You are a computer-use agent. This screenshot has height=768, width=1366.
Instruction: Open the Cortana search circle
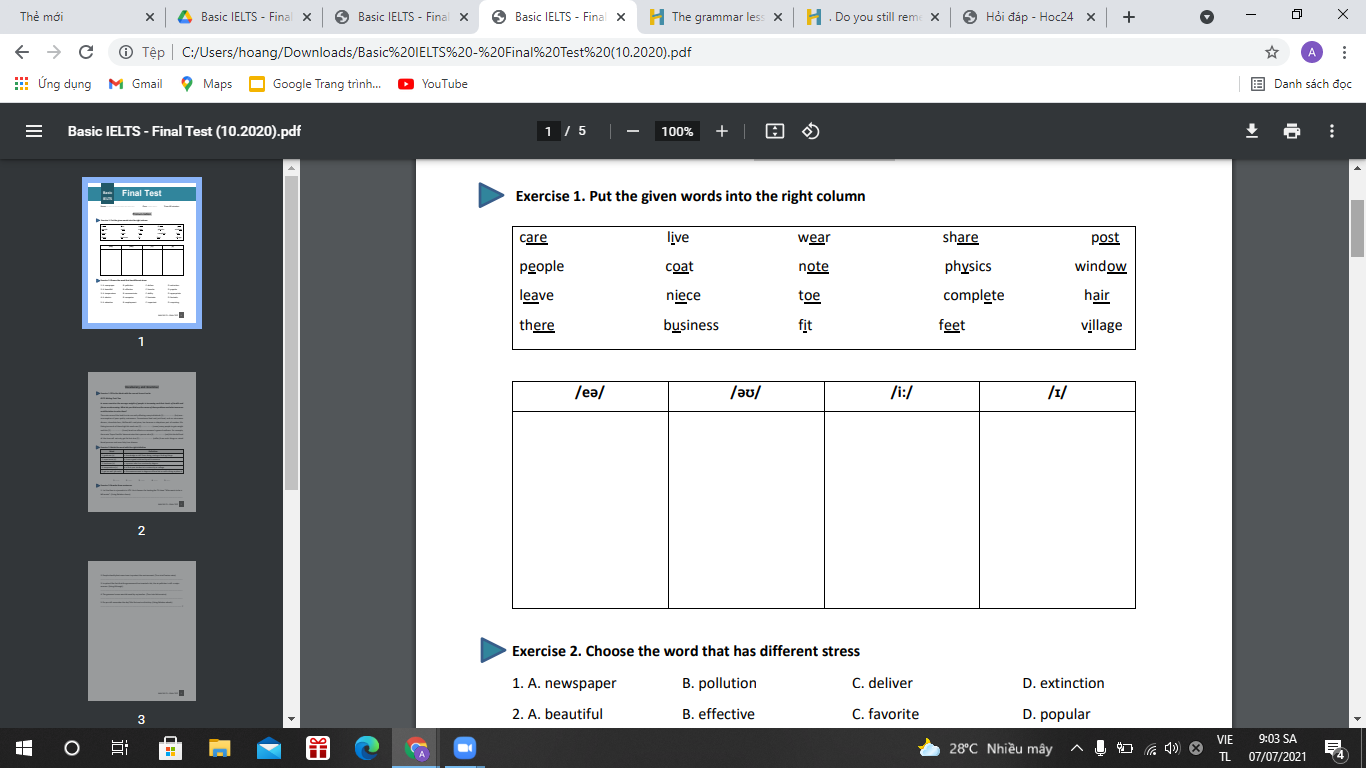pyautogui.click(x=71, y=747)
